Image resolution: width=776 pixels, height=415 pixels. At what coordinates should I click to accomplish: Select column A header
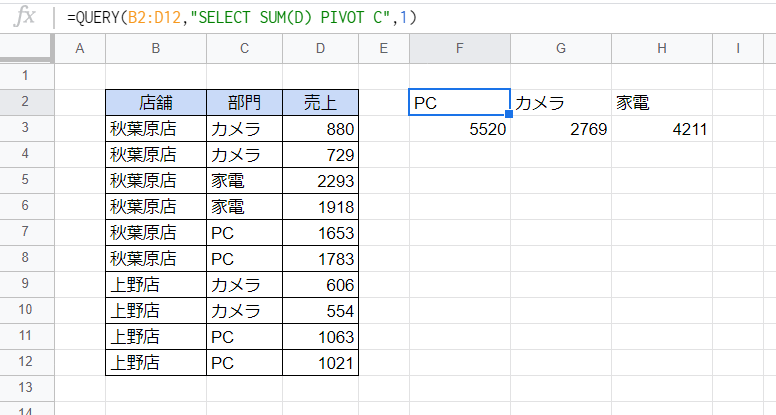click(x=80, y=48)
